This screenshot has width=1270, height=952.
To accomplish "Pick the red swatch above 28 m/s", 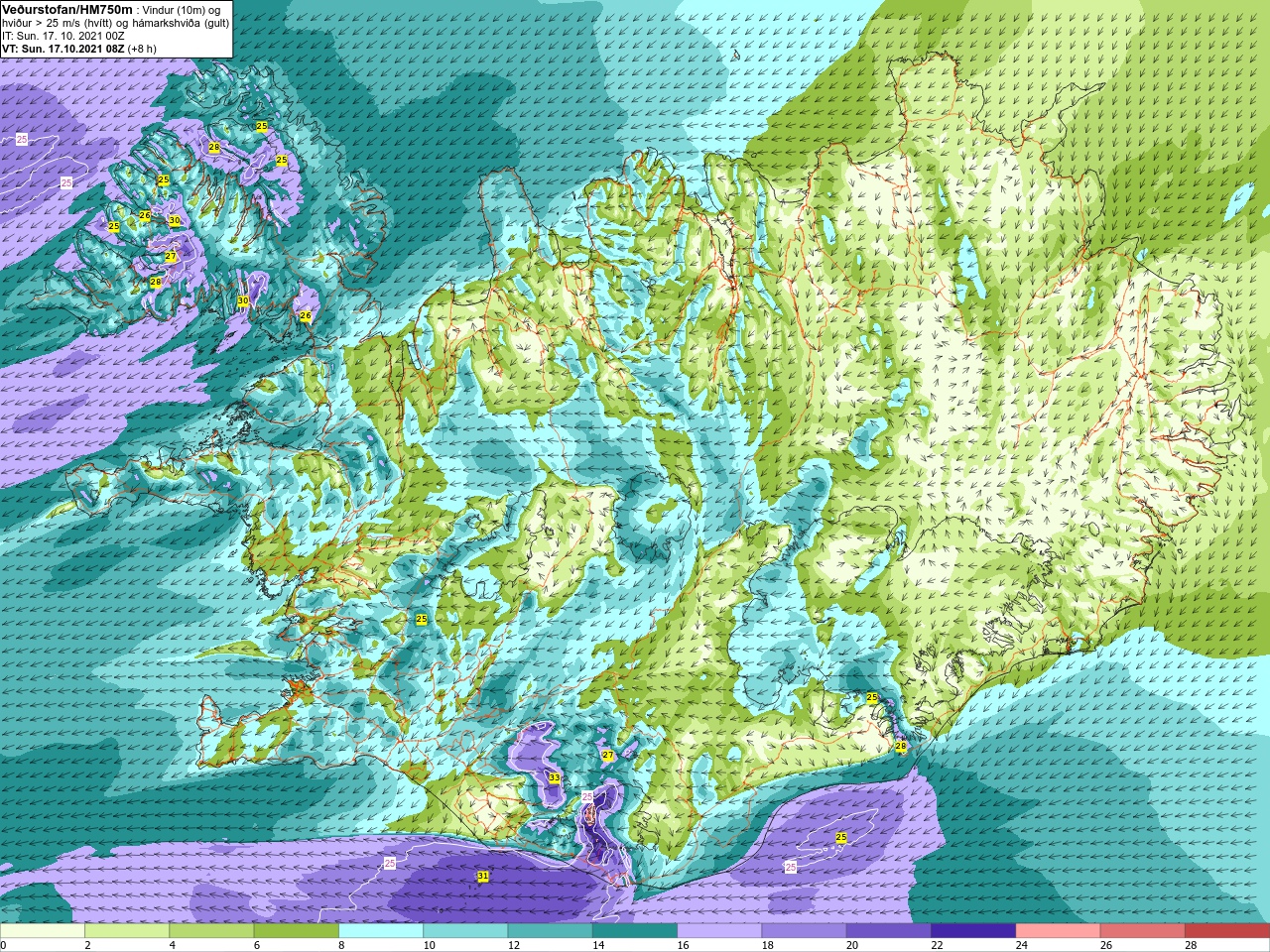I will [x=1227, y=931].
